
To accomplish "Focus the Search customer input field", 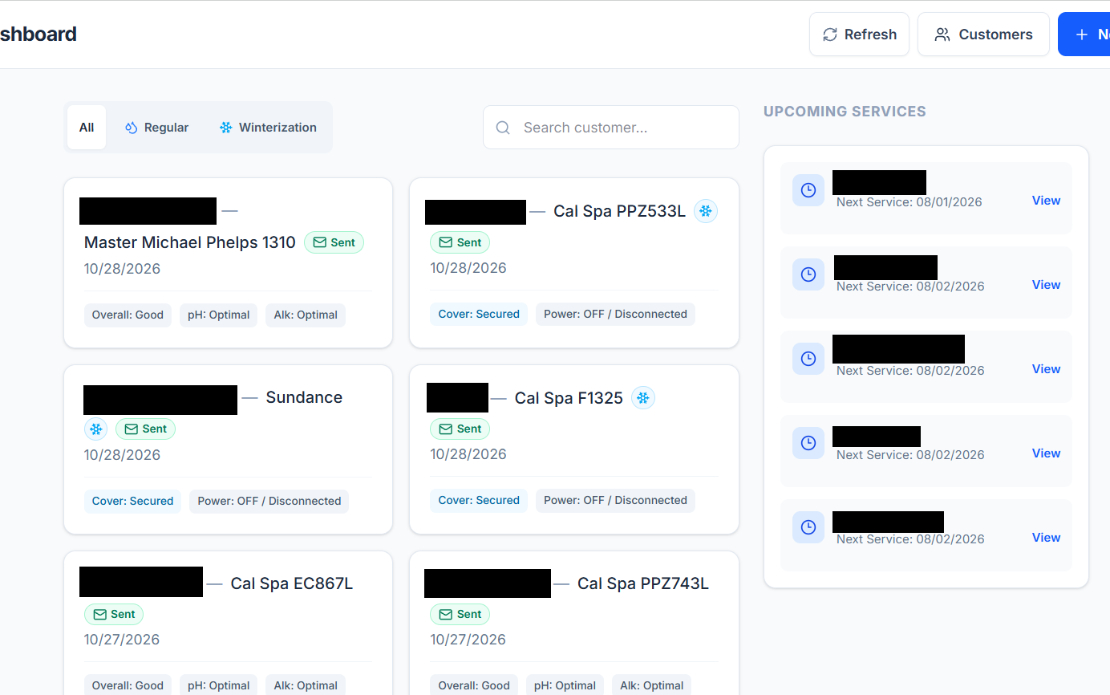I will 611,127.
